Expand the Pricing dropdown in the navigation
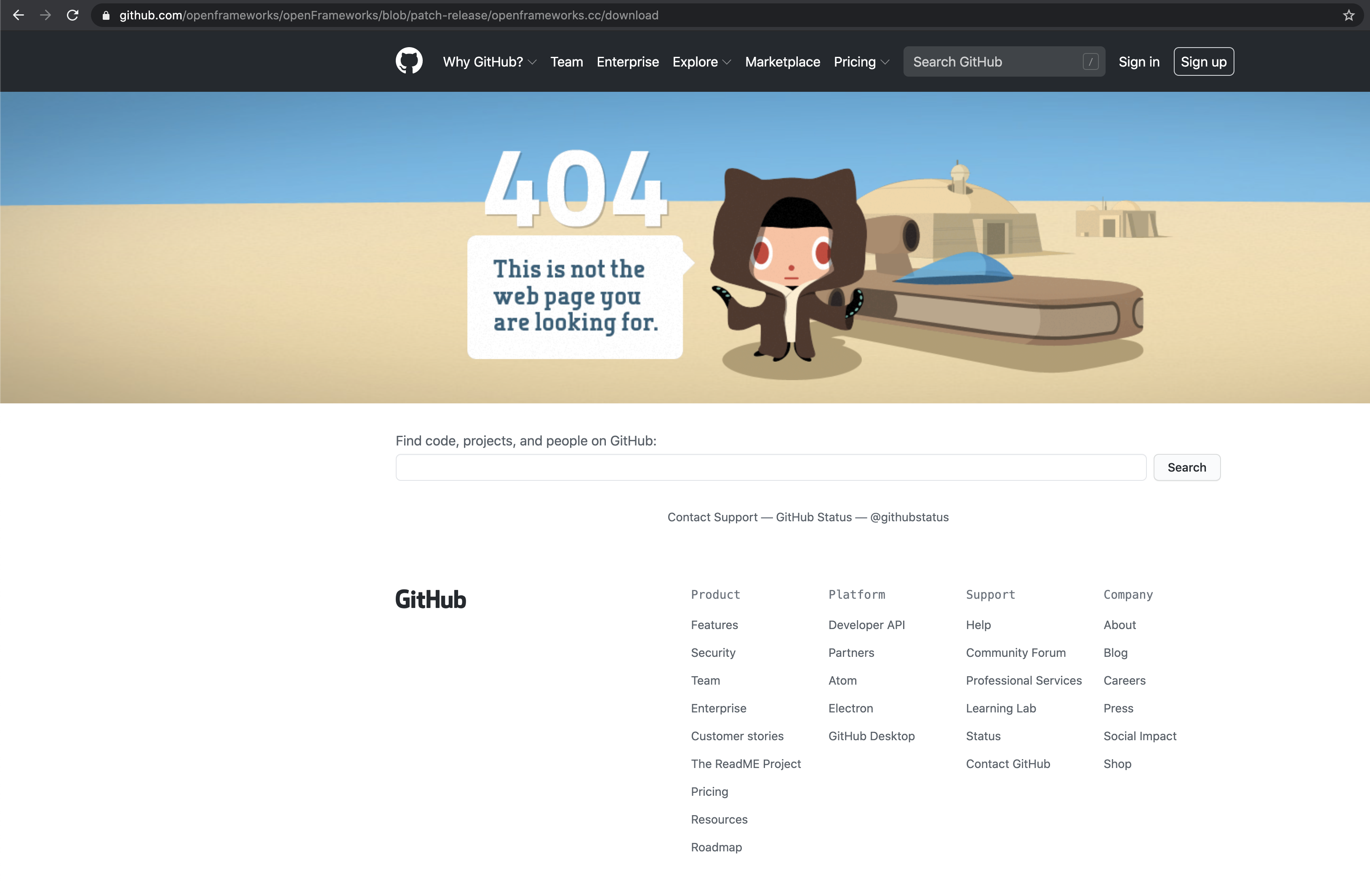The width and height of the screenshot is (1370, 896). point(861,61)
